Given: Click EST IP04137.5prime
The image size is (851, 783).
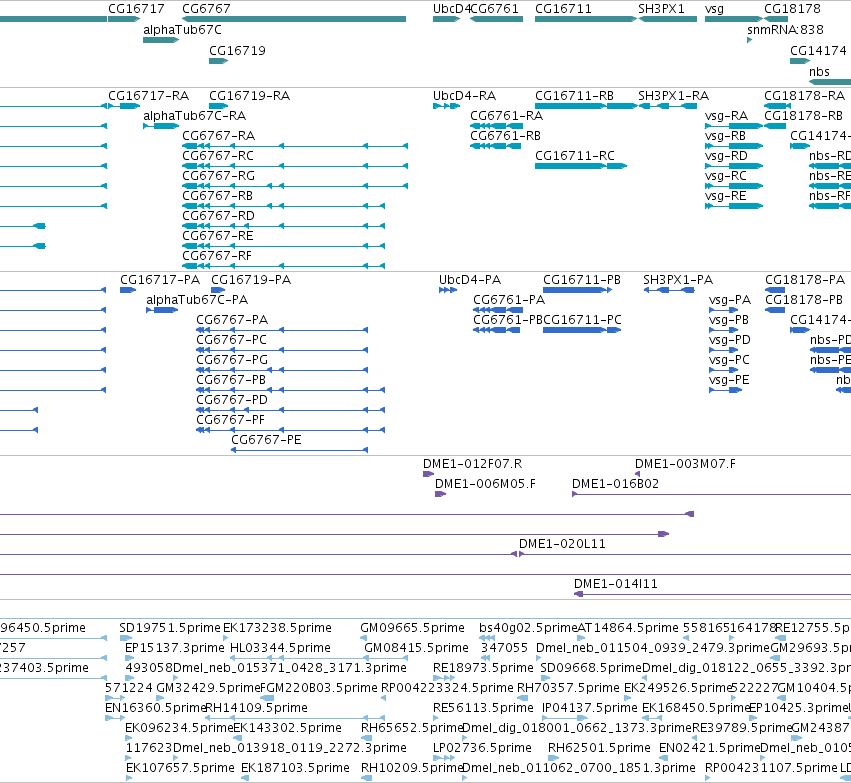Looking at the screenshot, I should 590,709.
